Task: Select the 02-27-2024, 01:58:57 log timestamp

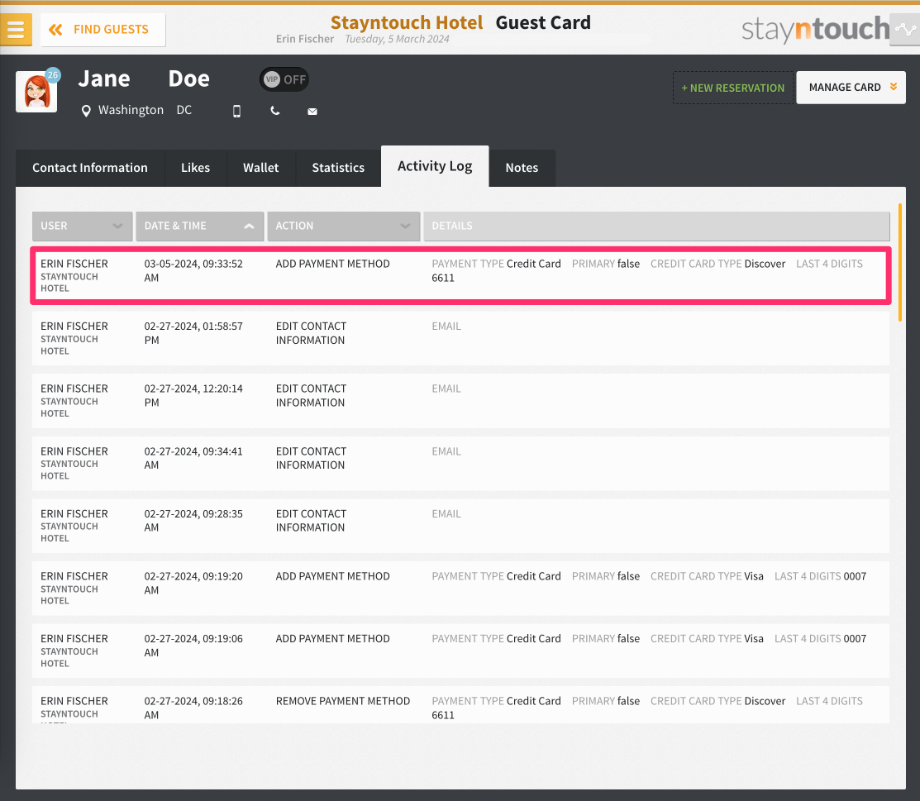Action: [x=194, y=333]
